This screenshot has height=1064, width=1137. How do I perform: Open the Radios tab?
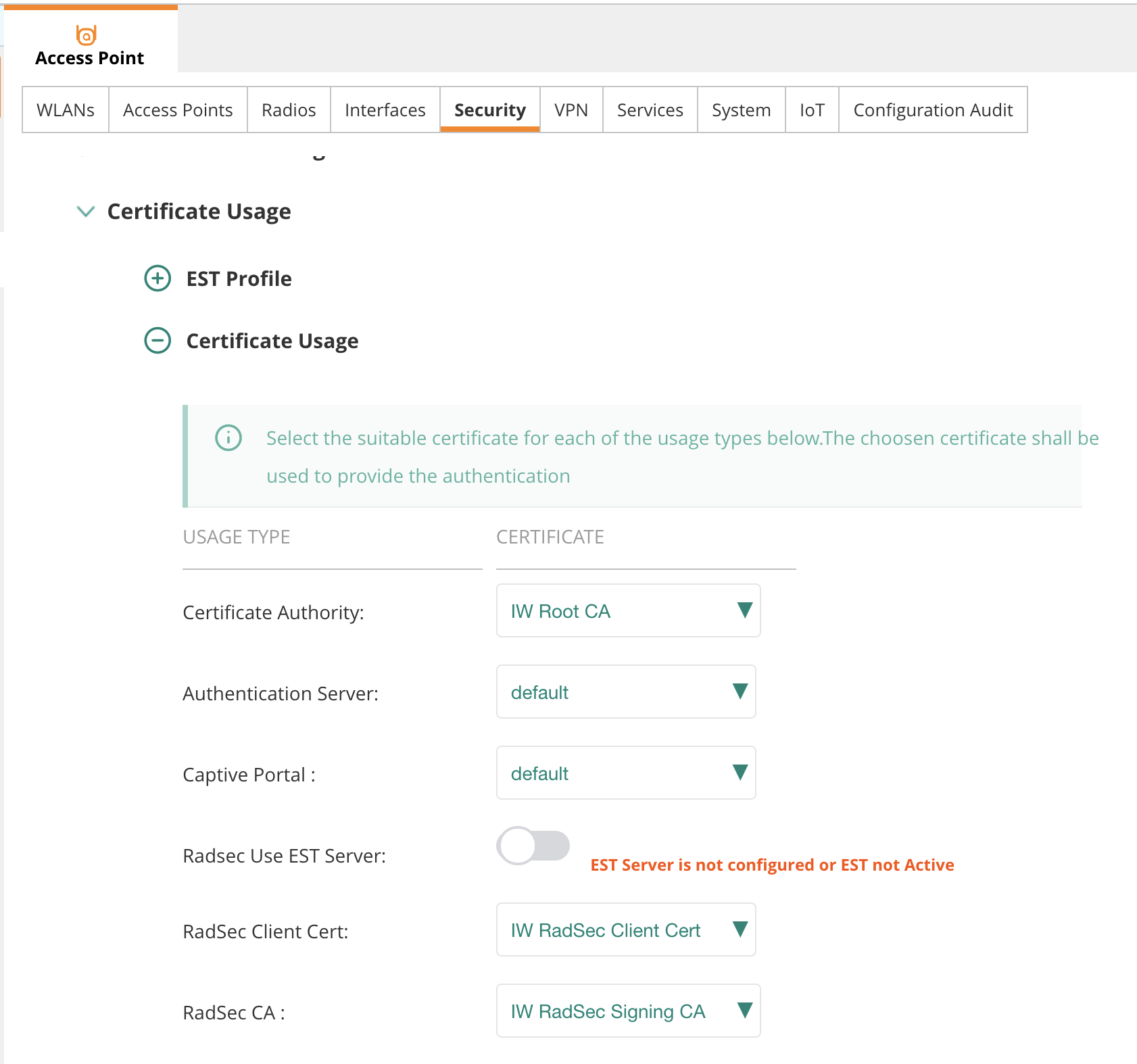(x=289, y=110)
